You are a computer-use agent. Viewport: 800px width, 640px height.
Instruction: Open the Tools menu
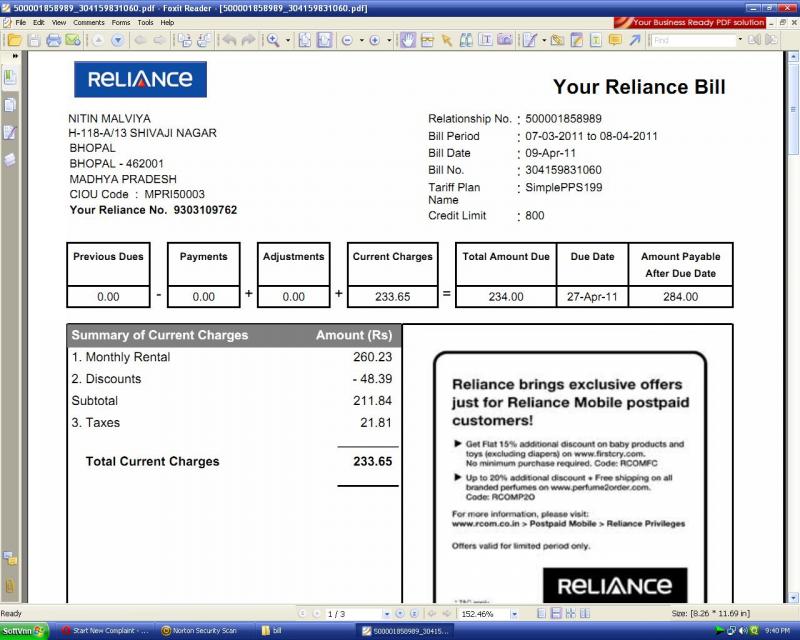pos(145,22)
